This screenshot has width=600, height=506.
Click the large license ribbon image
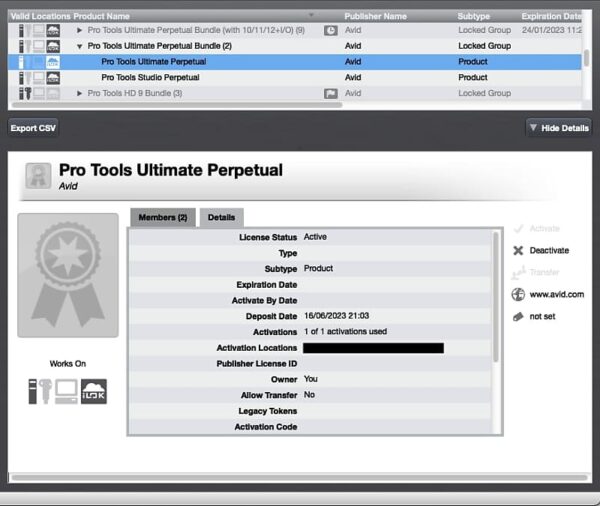68,275
